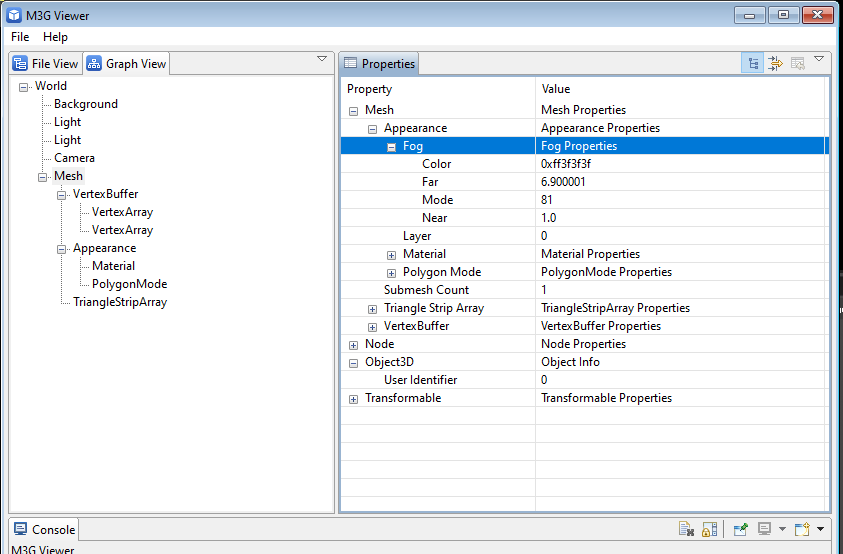This screenshot has height=554, width=843.
Task: Expand the VertexBuffer property row
Action: 372,327
